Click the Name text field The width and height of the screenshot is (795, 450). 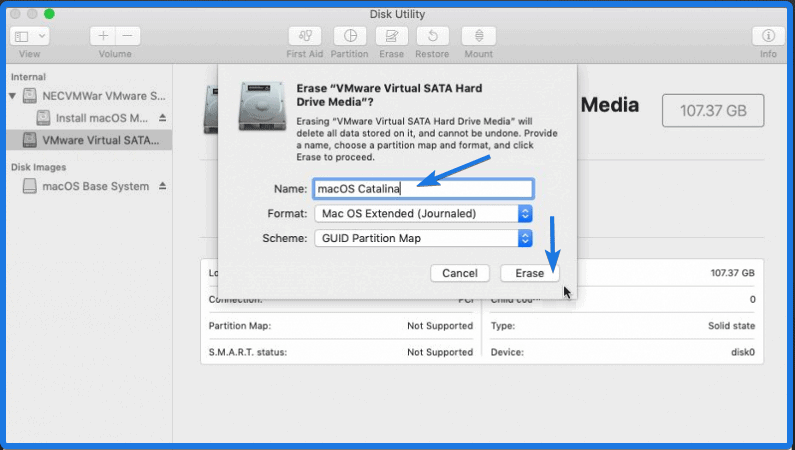[x=423, y=189]
